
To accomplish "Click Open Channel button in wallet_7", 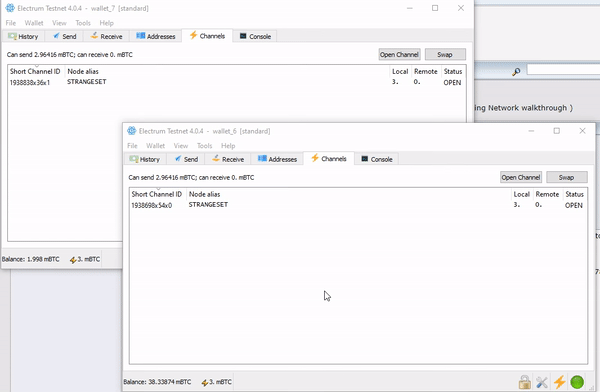I will (x=399, y=54).
